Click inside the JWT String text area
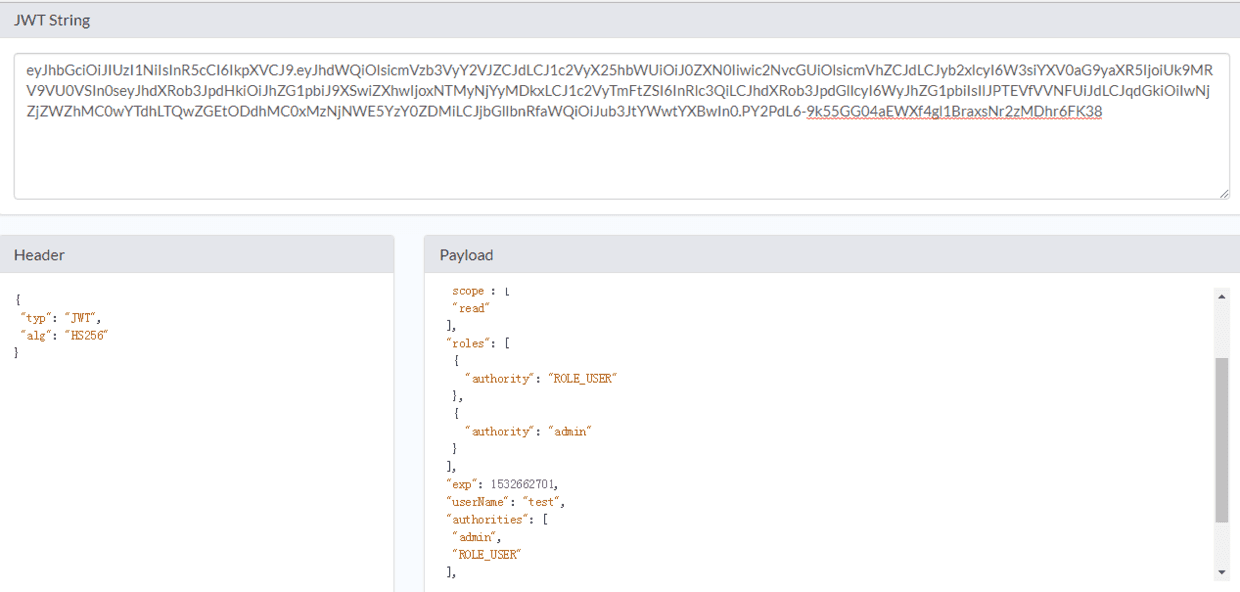 click(x=621, y=126)
